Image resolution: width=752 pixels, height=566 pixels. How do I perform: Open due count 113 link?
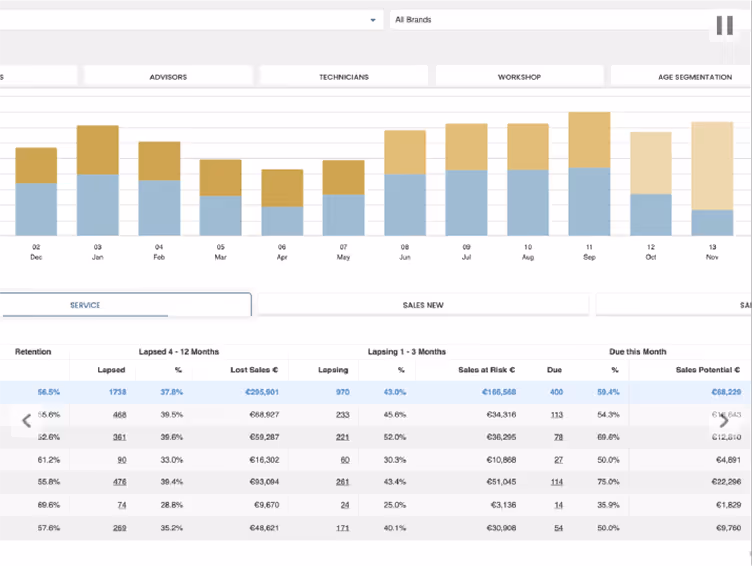coord(556,414)
